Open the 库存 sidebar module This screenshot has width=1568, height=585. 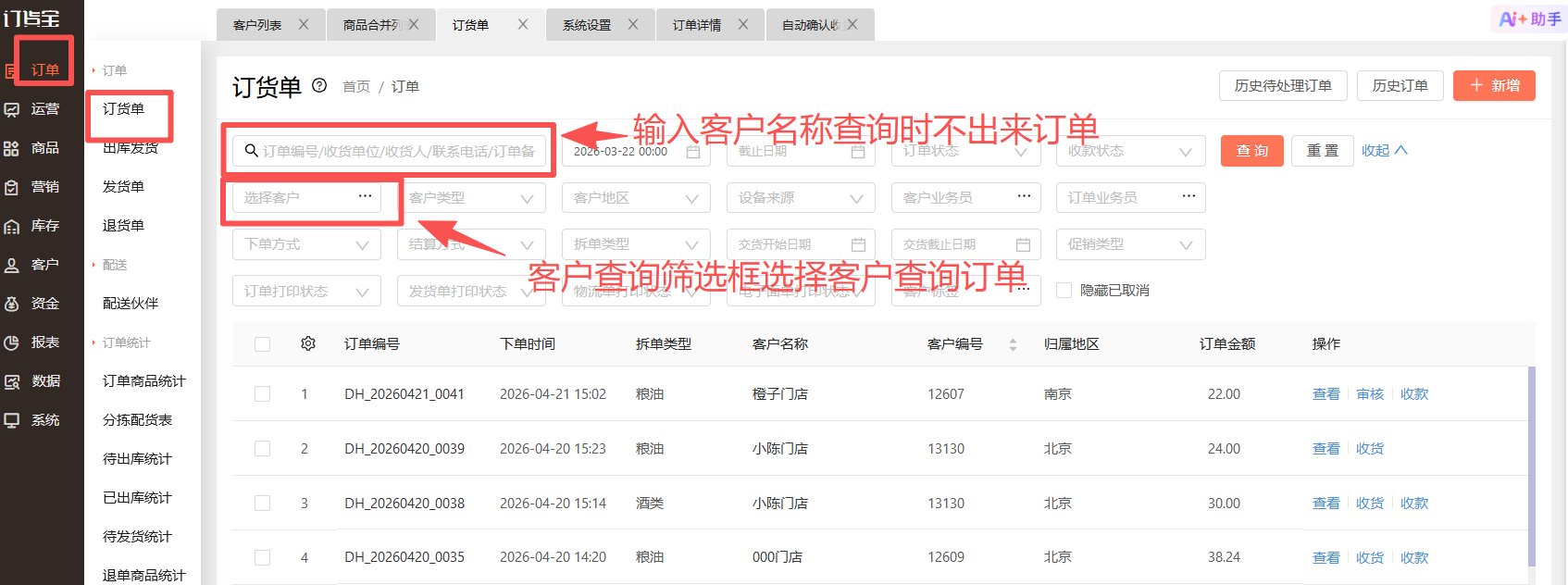pyautogui.click(x=32, y=226)
